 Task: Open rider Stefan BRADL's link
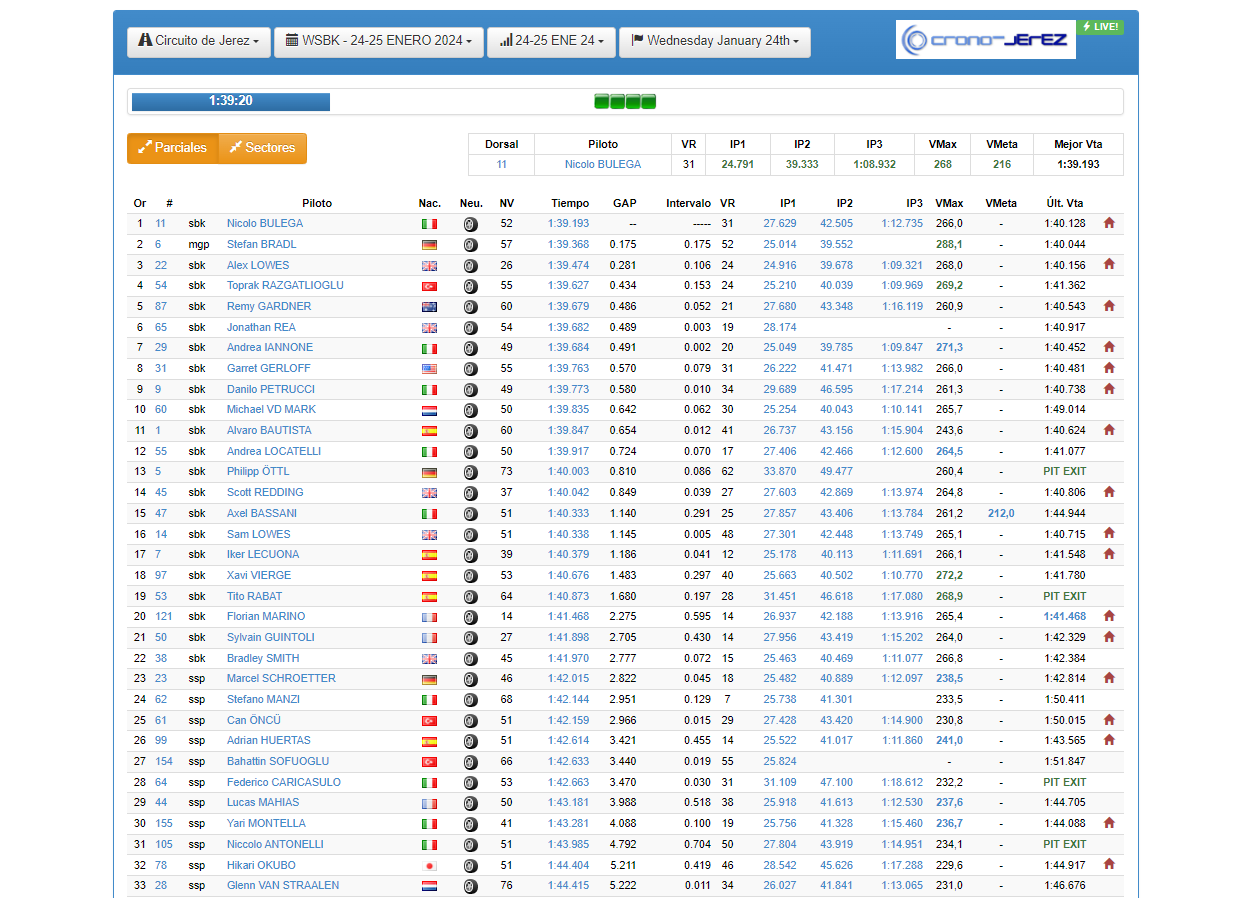click(x=261, y=244)
